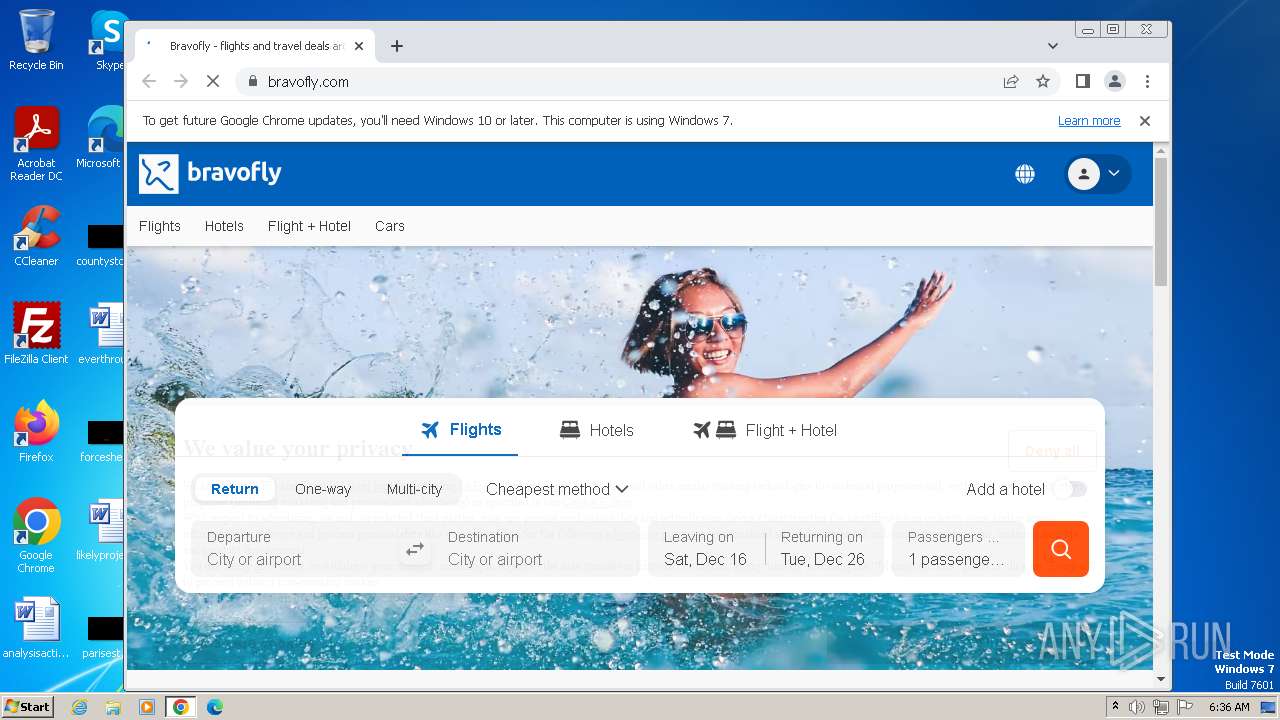Open the Recycle Bin desktop icon
The image size is (1280, 720).
tap(36, 40)
